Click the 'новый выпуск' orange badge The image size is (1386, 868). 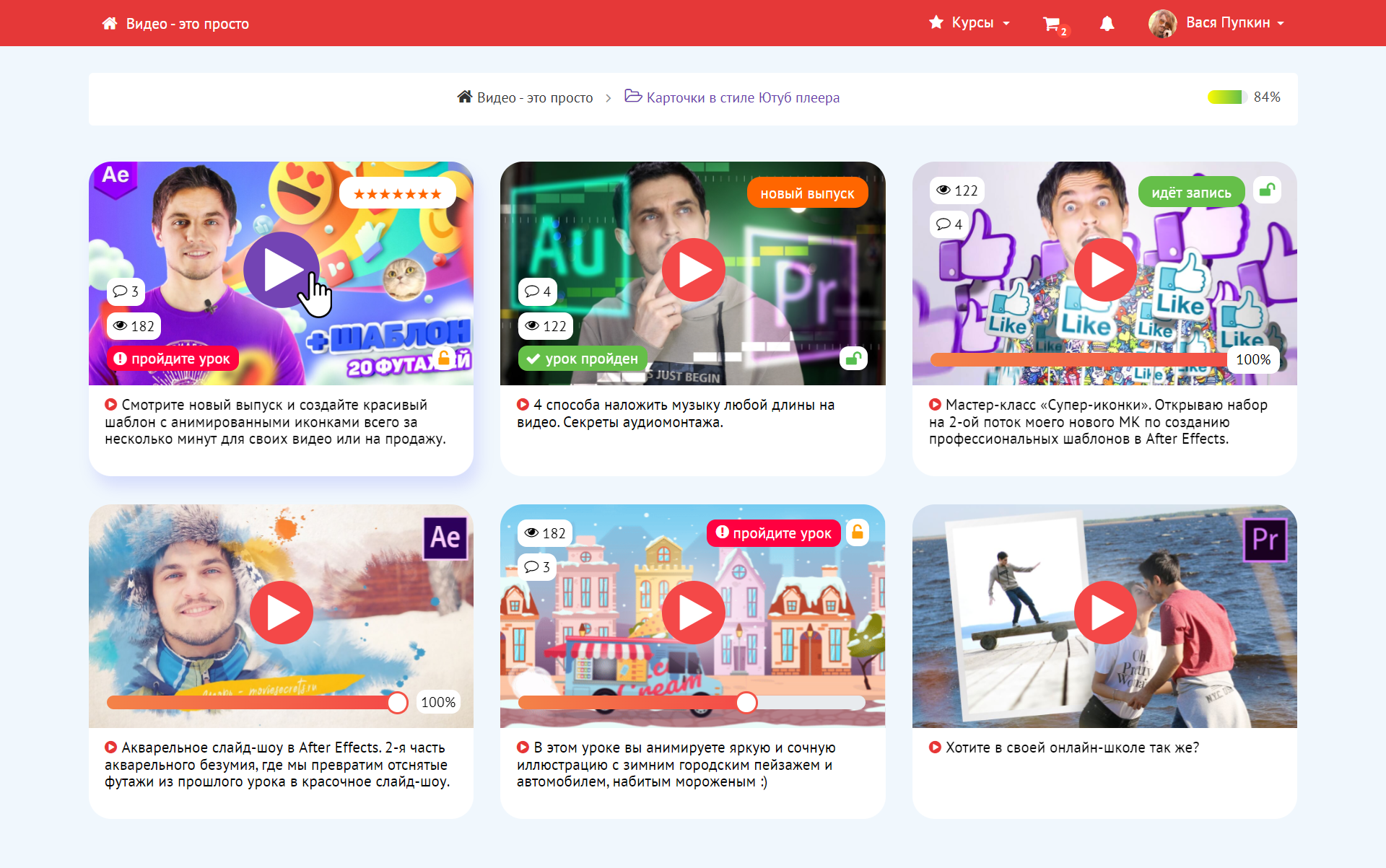[807, 193]
